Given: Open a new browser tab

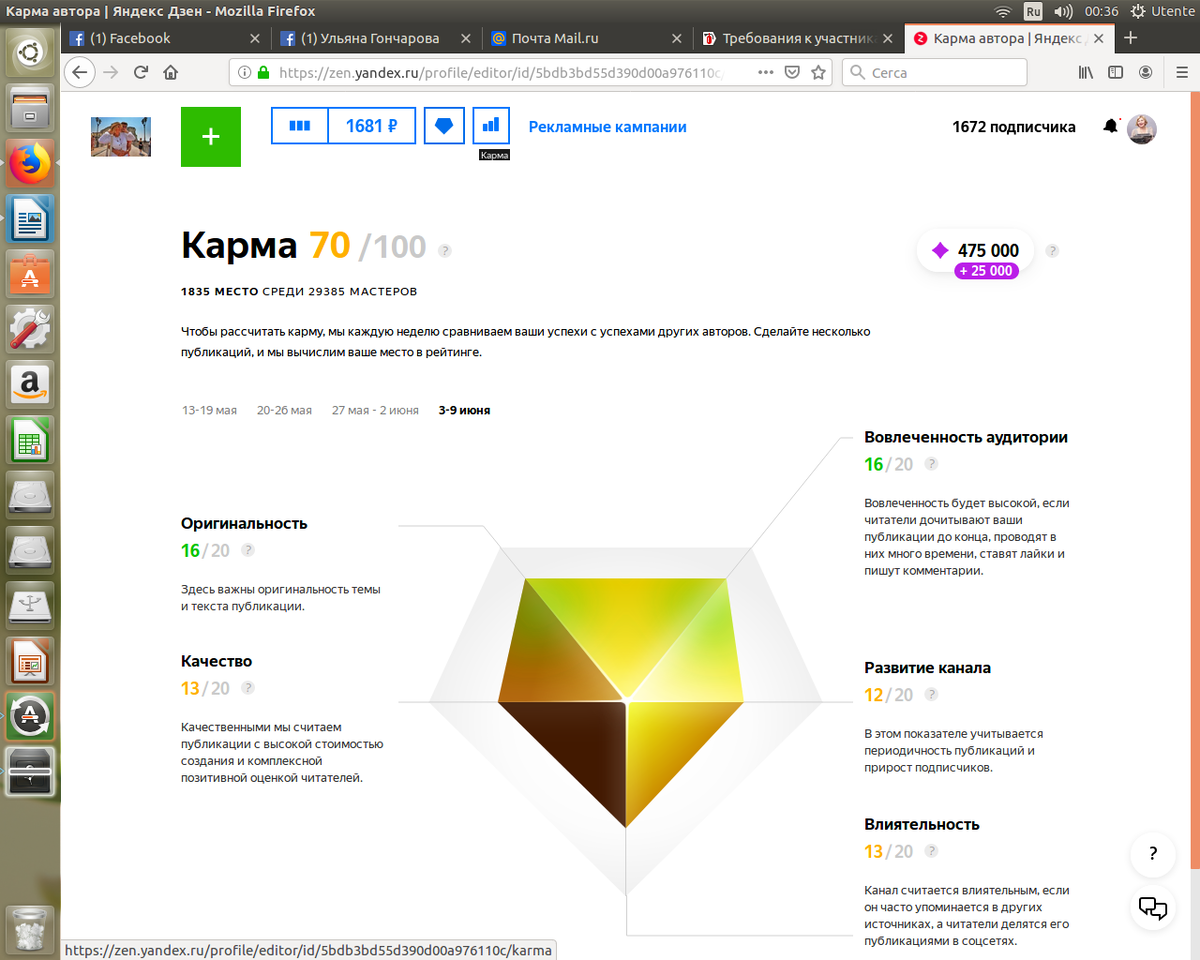Looking at the screenshot, I should coord(1131,38).
